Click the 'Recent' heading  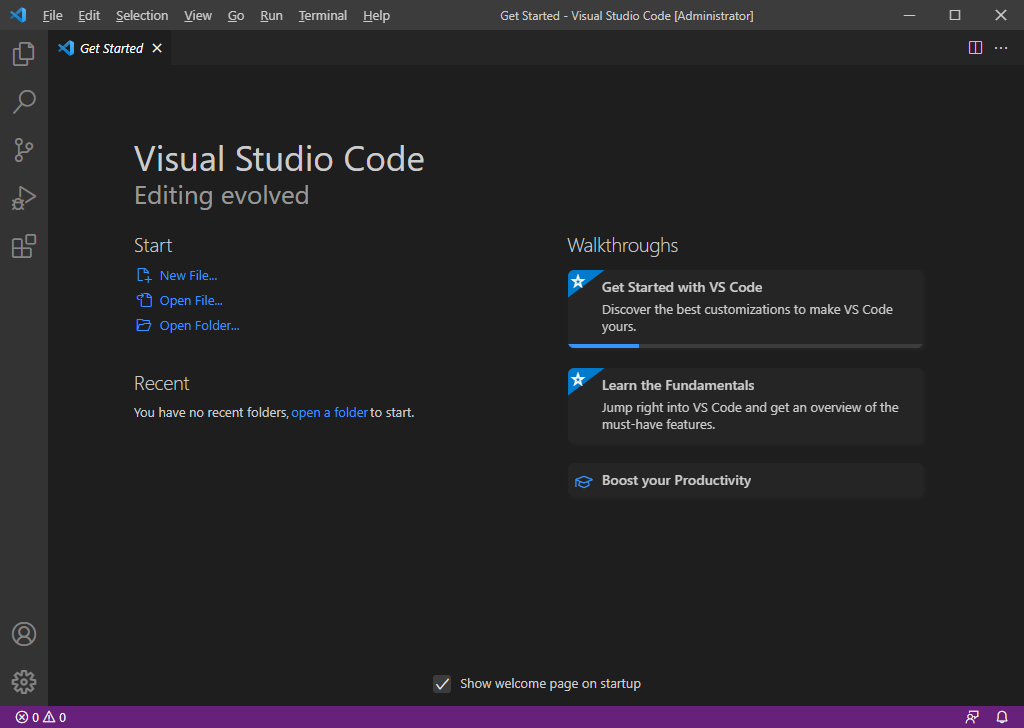point(161,383)
